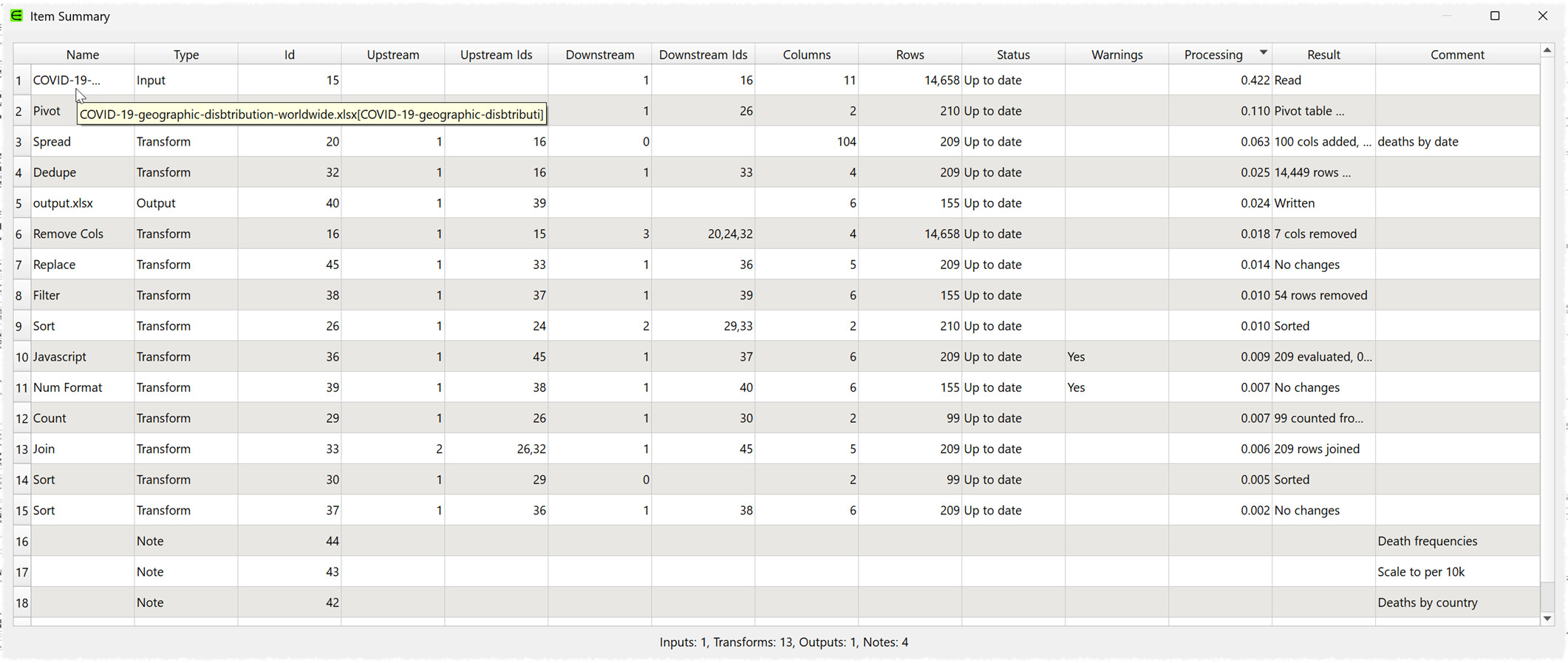1568x663 pixels.
Task: Click the '209 evaluated, 0...' result cell
Action: 1324,356
